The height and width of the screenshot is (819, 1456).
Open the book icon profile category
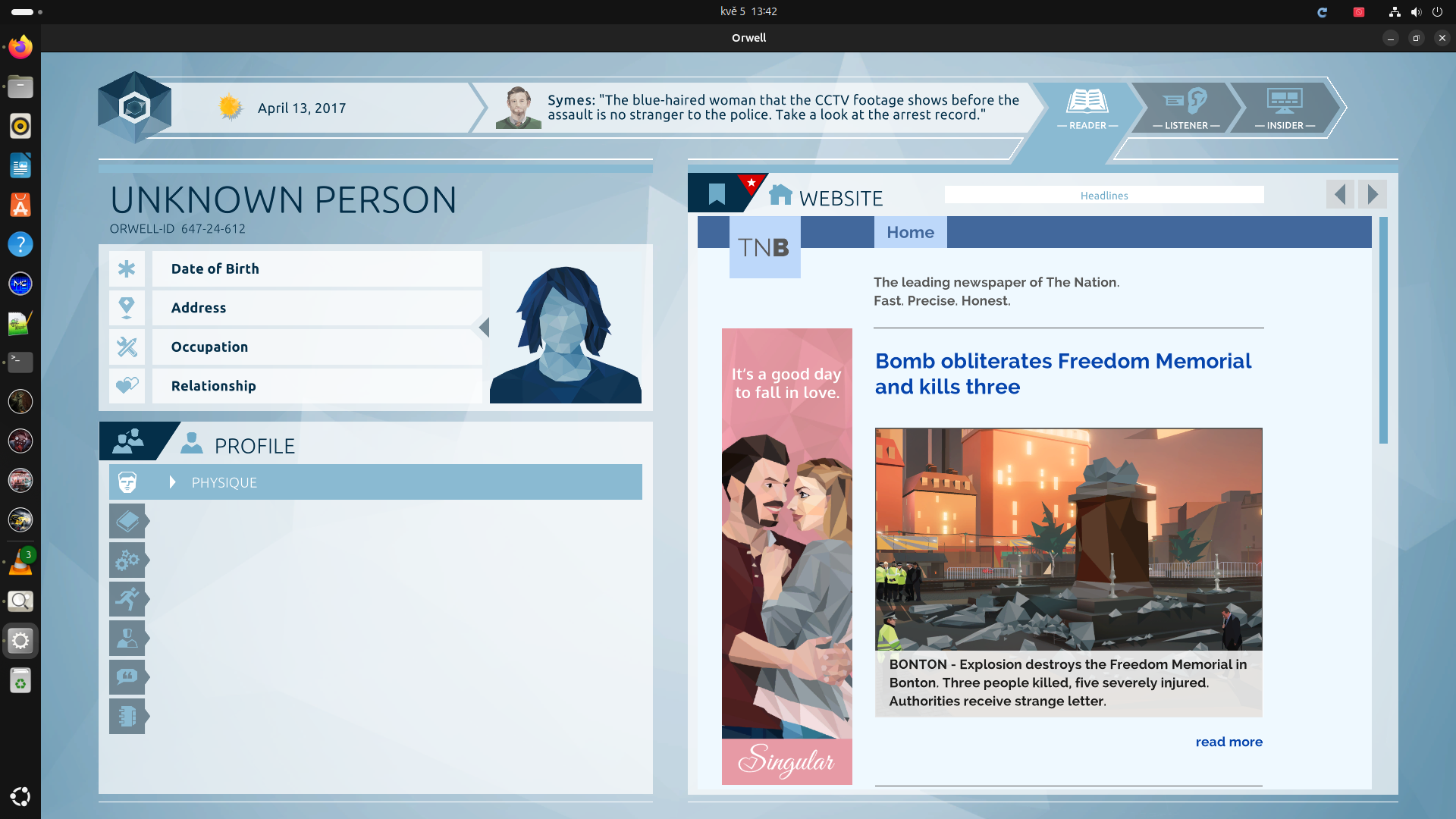click(x=127, y=522)
